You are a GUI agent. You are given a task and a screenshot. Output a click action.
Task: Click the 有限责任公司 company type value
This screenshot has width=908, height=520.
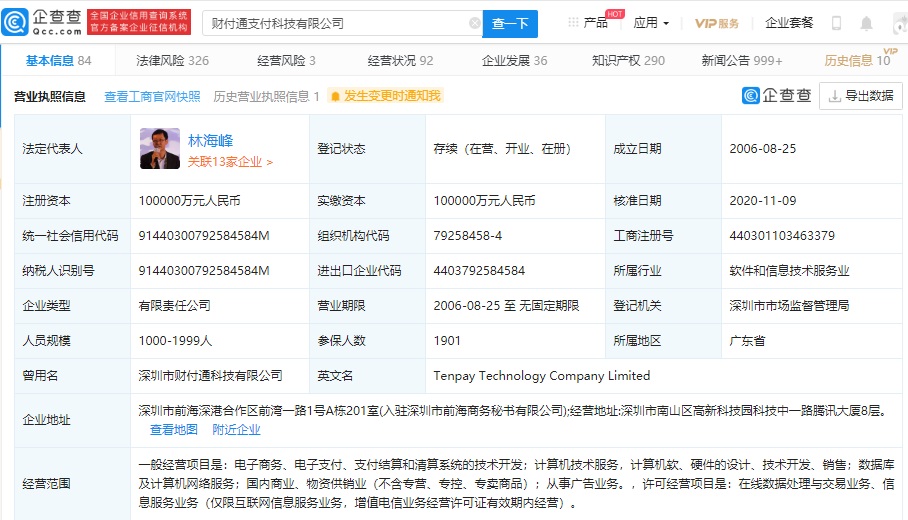click(174, 306)
